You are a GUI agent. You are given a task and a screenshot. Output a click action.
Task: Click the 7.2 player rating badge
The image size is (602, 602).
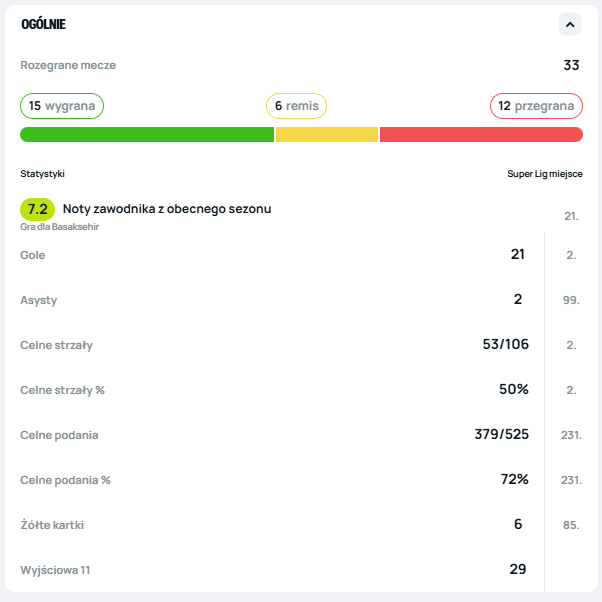37,209
